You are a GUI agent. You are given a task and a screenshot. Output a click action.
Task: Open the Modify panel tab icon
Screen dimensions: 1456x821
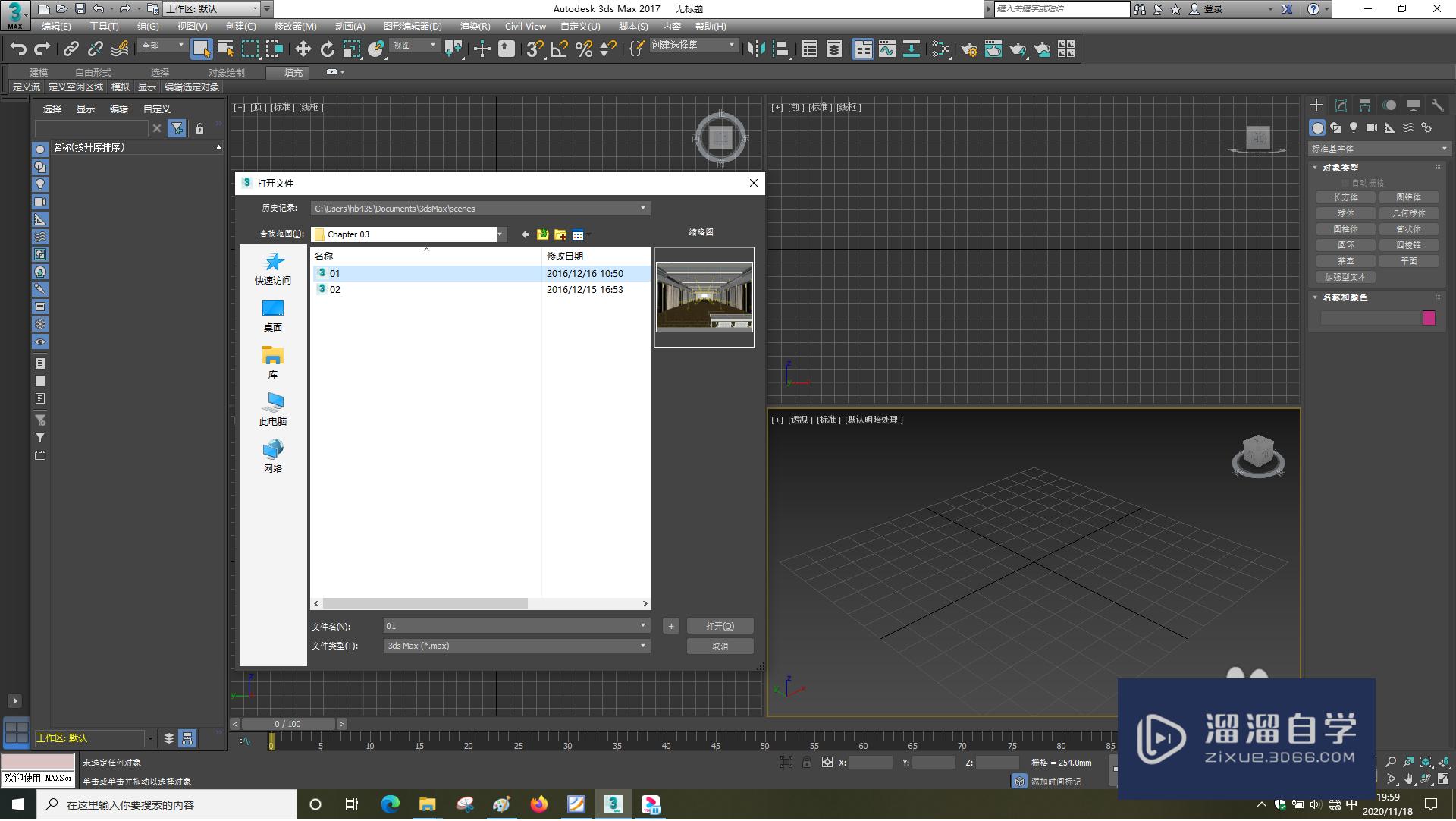click(x=1340, y=105)
